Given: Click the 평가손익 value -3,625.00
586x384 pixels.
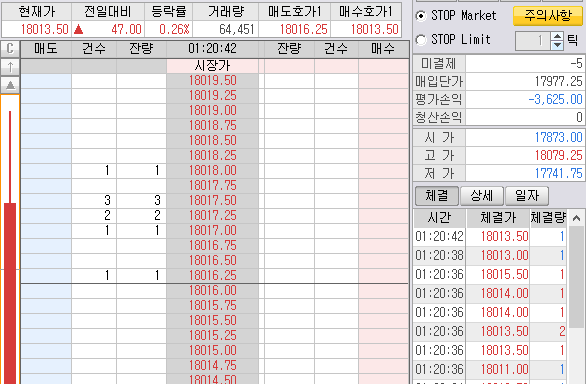Looking at the screenshot, I should pos(555,99).
